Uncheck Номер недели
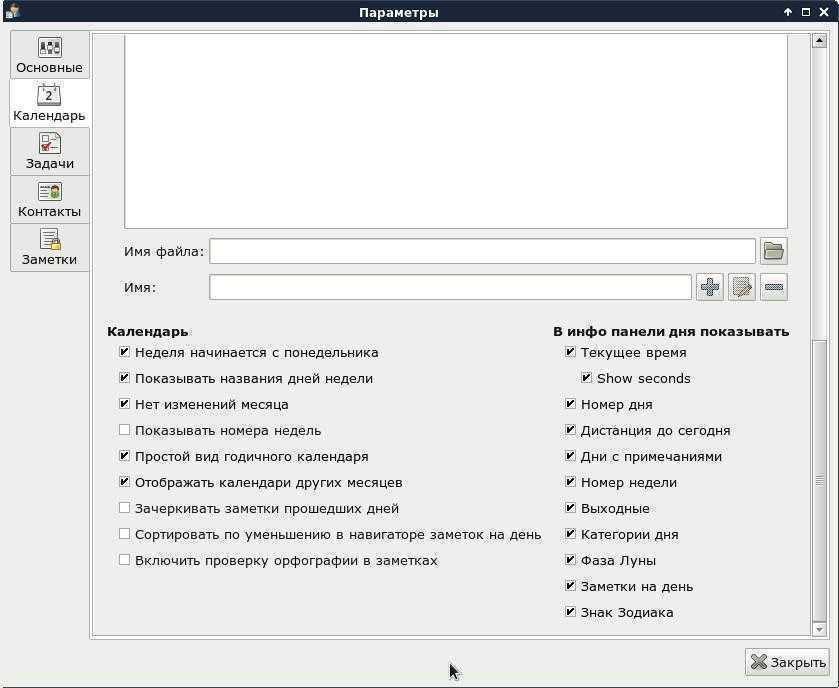 570,481
